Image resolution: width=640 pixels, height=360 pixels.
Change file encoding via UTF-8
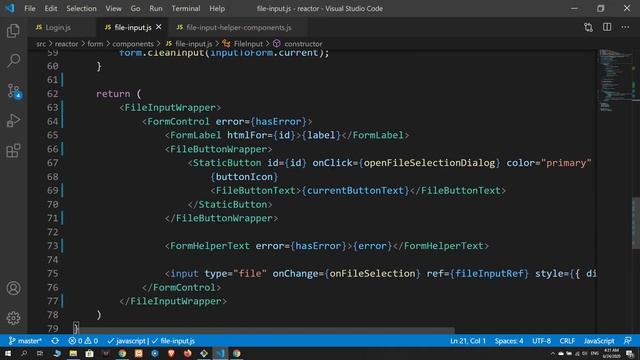pyautogui.click(x=541, y=341)
